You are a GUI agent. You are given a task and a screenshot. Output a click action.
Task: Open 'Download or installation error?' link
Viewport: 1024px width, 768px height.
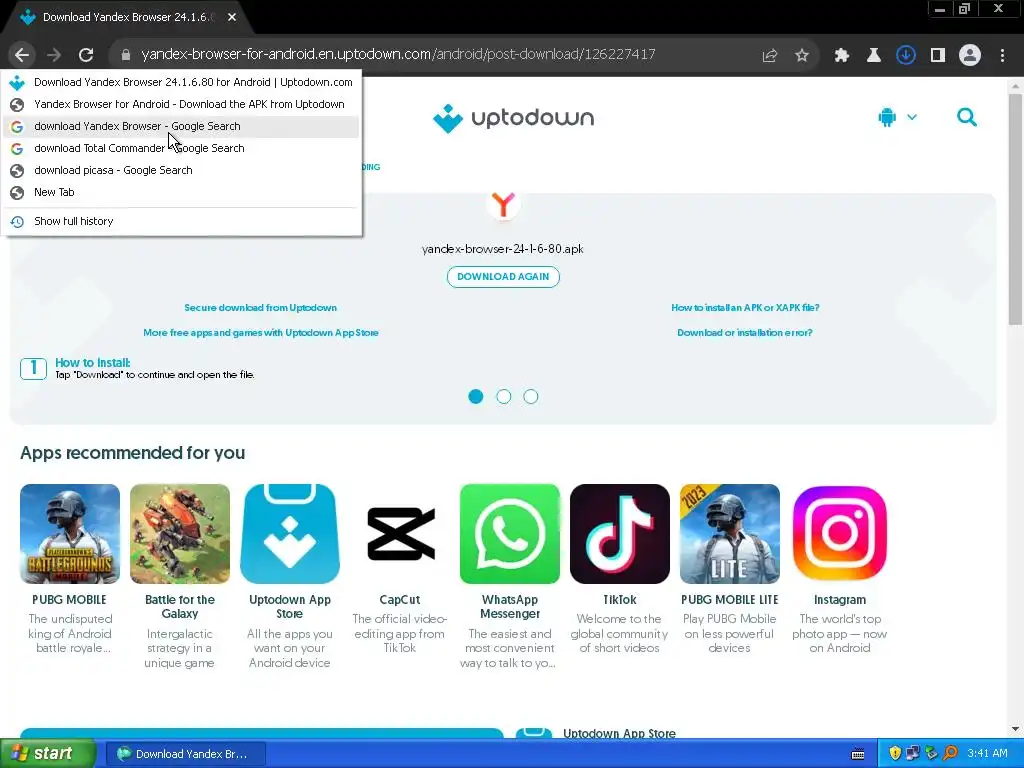(745, 332)
